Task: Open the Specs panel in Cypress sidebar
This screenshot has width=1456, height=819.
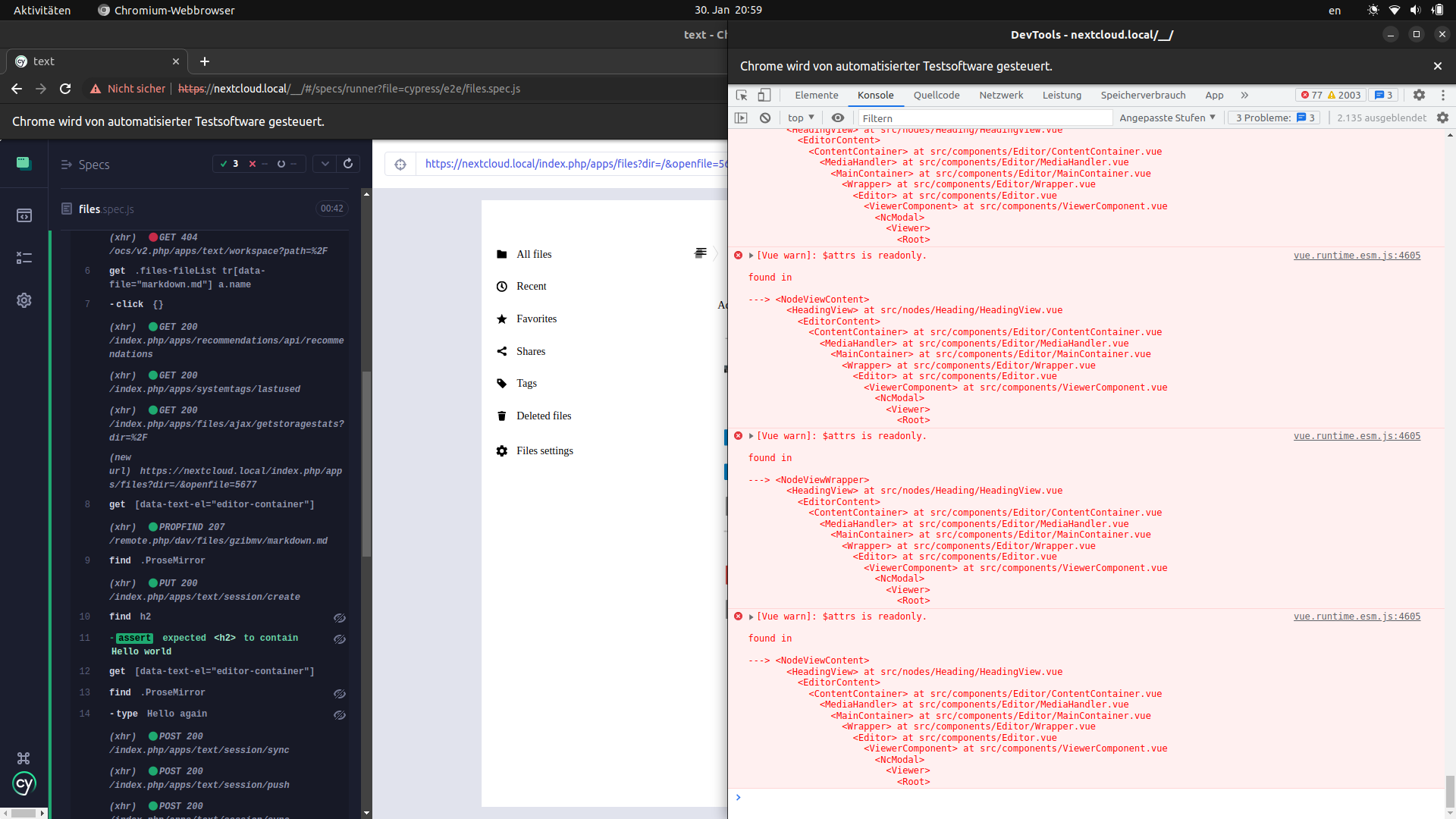Action: [x=24, y=215]
